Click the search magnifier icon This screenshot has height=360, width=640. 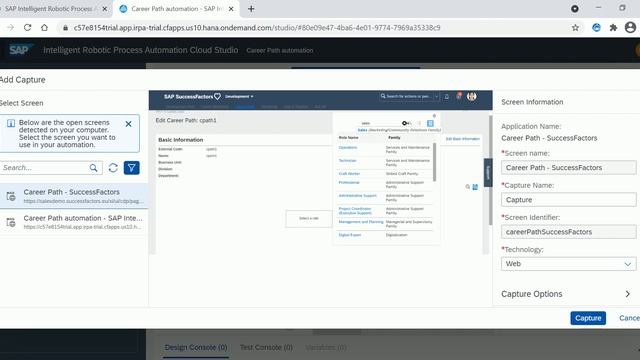[93, 168]
